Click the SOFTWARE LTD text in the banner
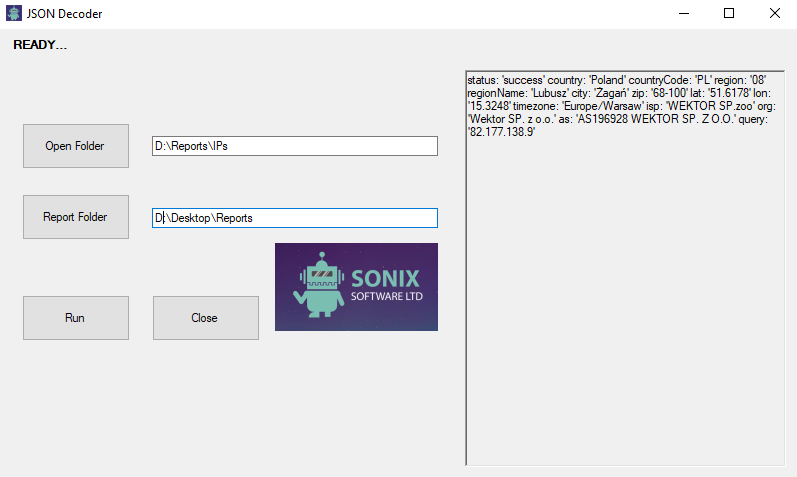Screen dimensions: 797x477 [x=385, y=298]
